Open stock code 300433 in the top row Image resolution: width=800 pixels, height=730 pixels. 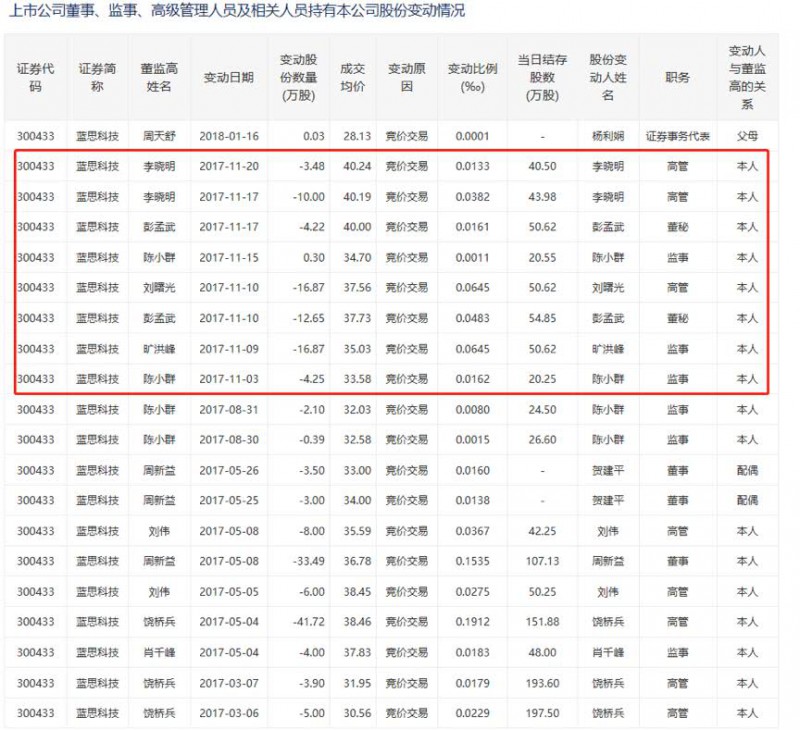click(x=35, y=133)
